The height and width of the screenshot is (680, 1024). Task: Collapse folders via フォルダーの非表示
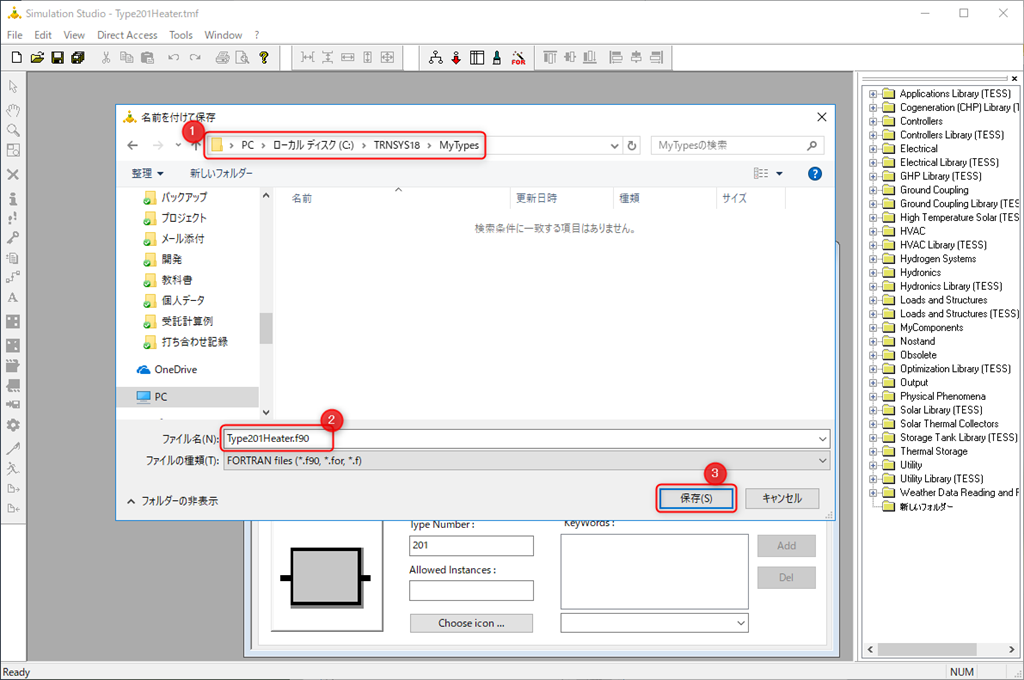pos(172,500)
